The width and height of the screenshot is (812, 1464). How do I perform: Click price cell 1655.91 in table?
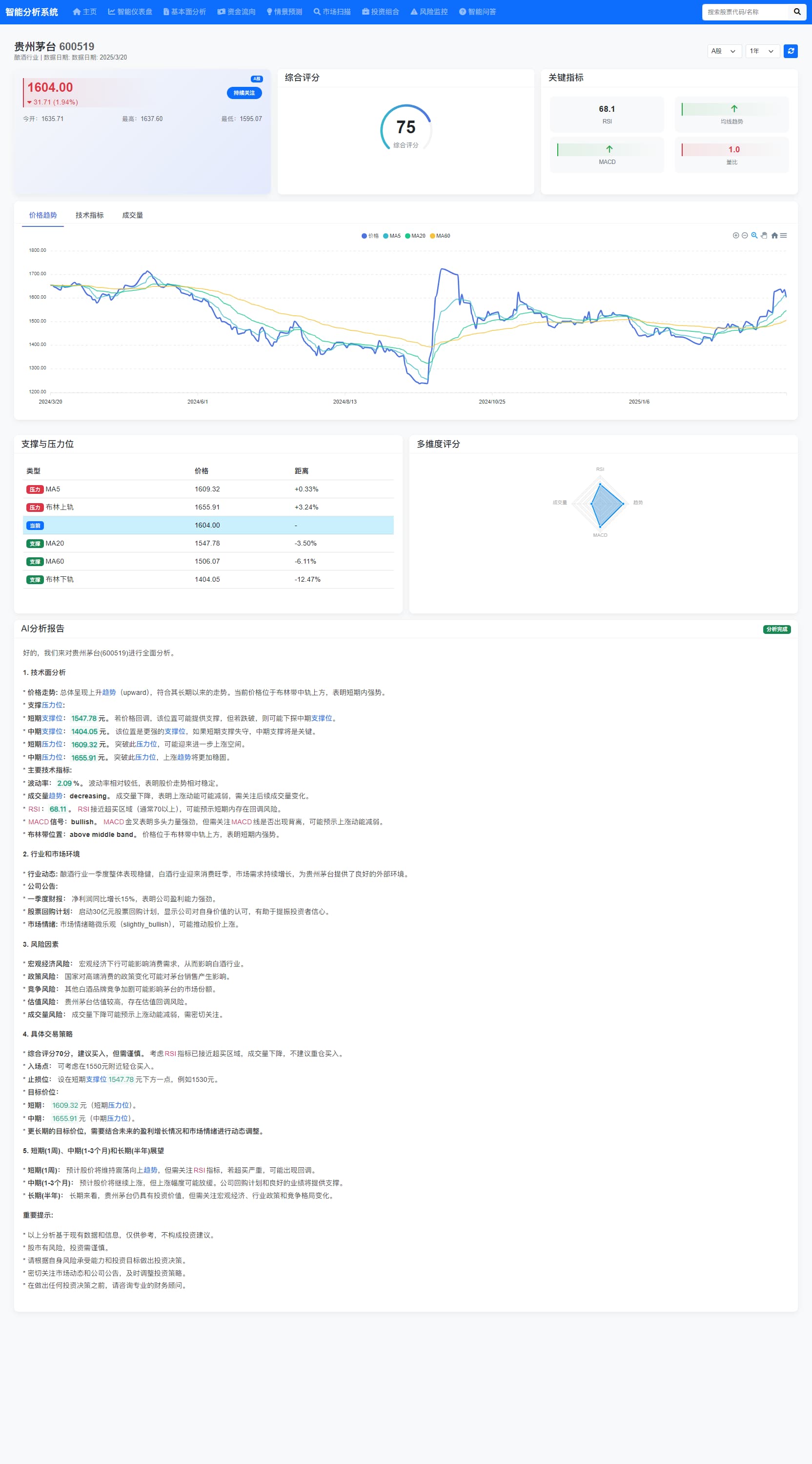pyautogui.click(x=207, y=507)
